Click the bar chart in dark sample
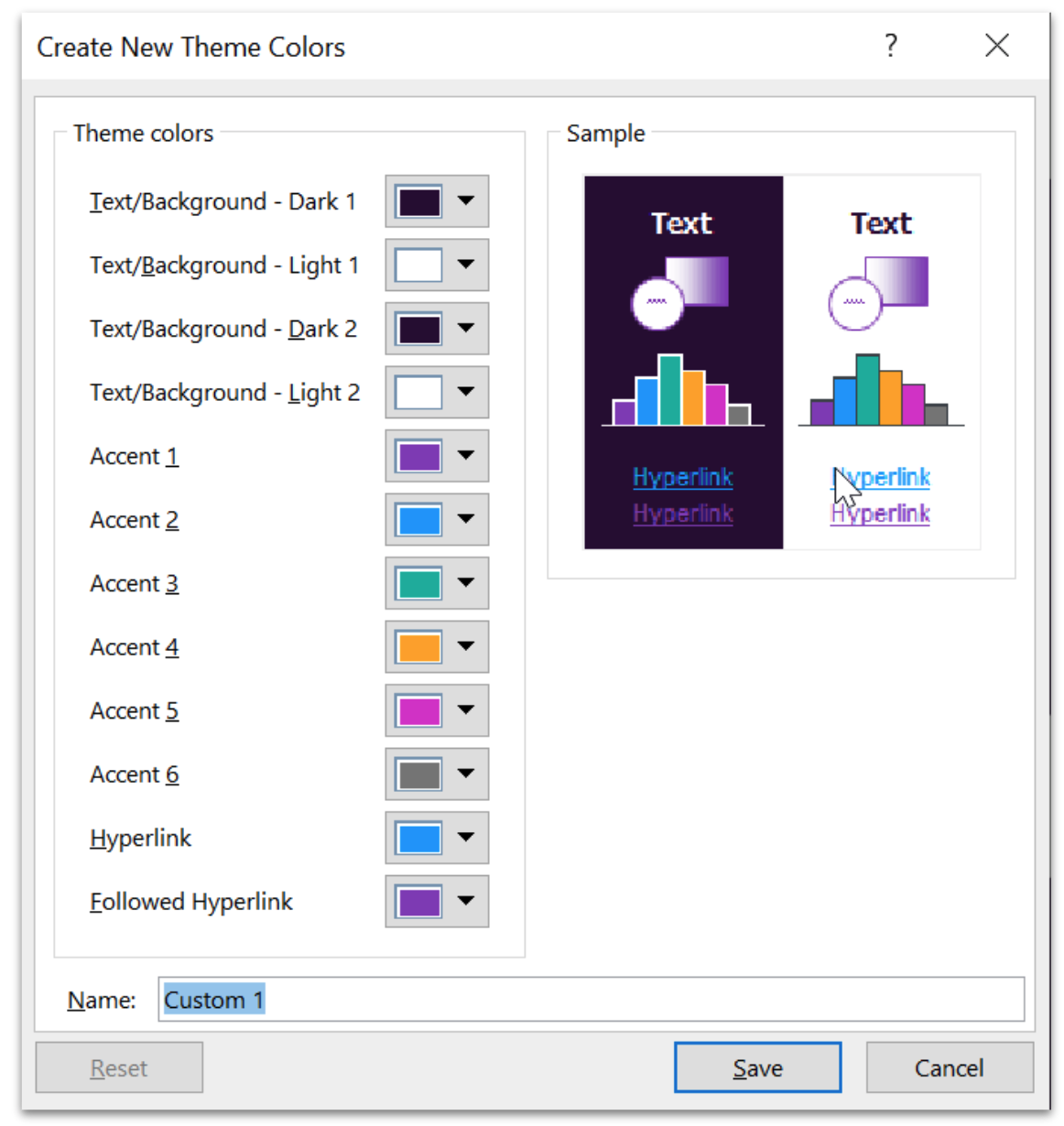The height and width of the screenshot is (1126, 1064). (683, 390)
